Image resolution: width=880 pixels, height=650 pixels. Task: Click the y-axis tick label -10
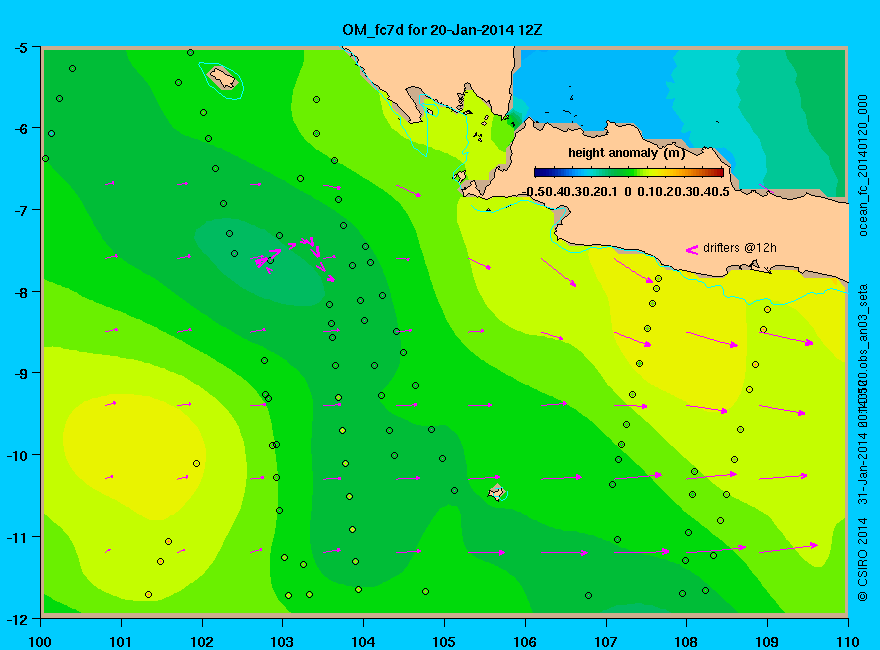(16, 455)
